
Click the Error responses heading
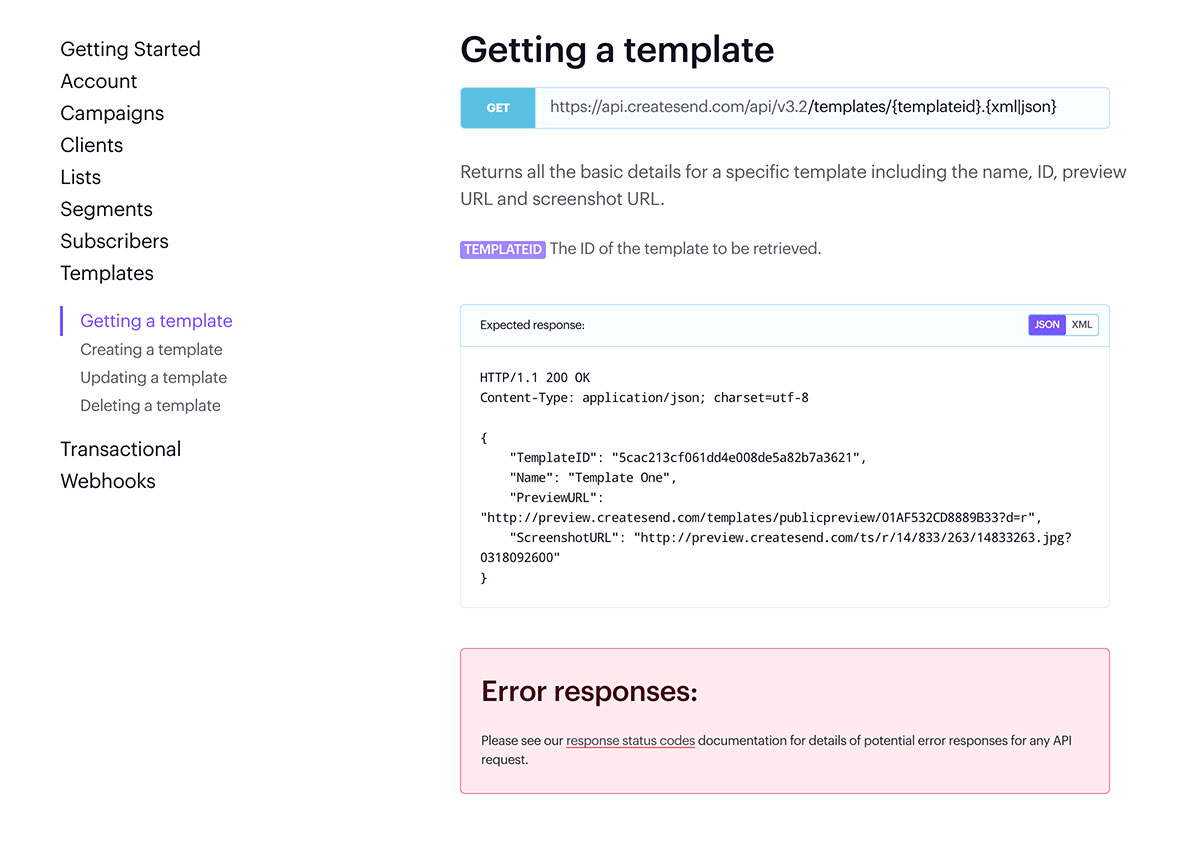[589, 691]
